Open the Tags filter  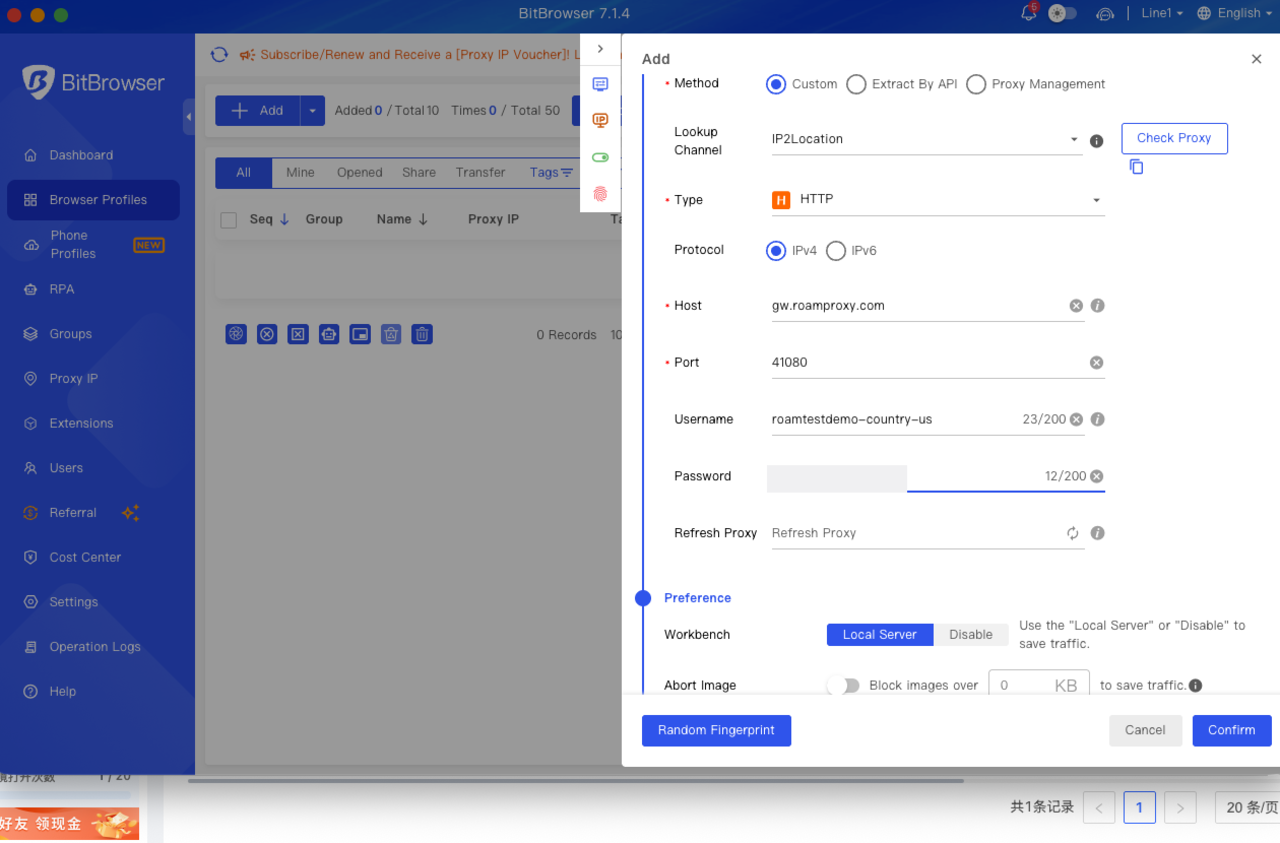point(551,173)
